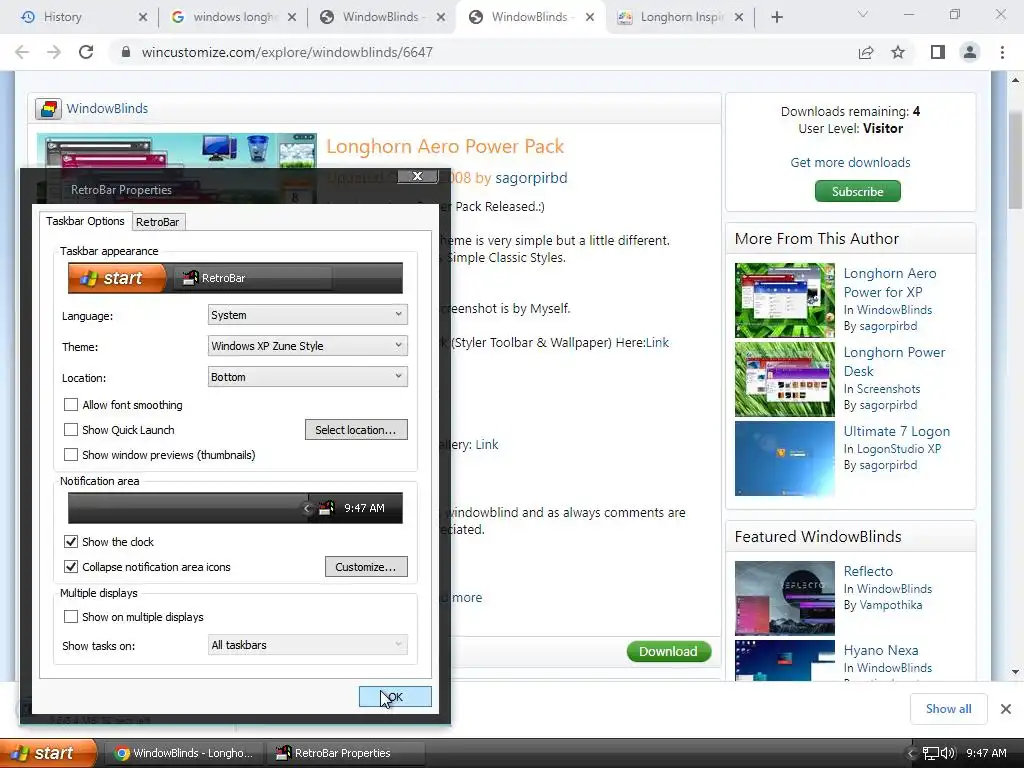Screen dimensions: 1024x768
Task: Open the Language dropdown
Action: click(x=308, y=315)
